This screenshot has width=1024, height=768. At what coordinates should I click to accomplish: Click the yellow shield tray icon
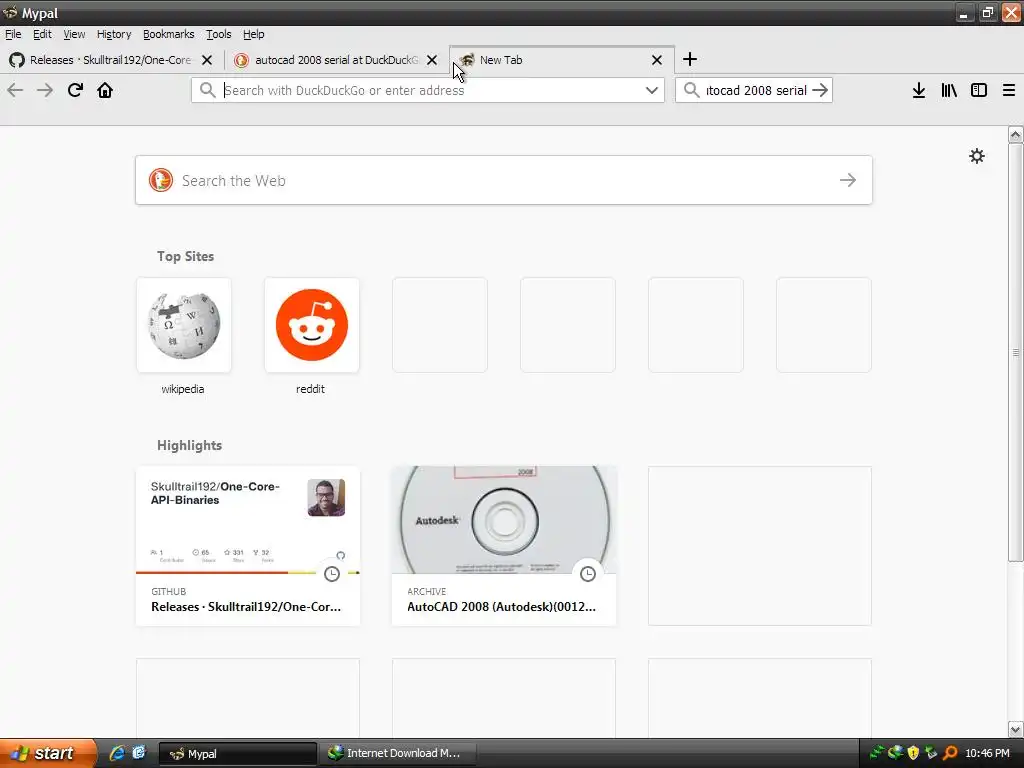pyautogui.click(x=914, y=753)
